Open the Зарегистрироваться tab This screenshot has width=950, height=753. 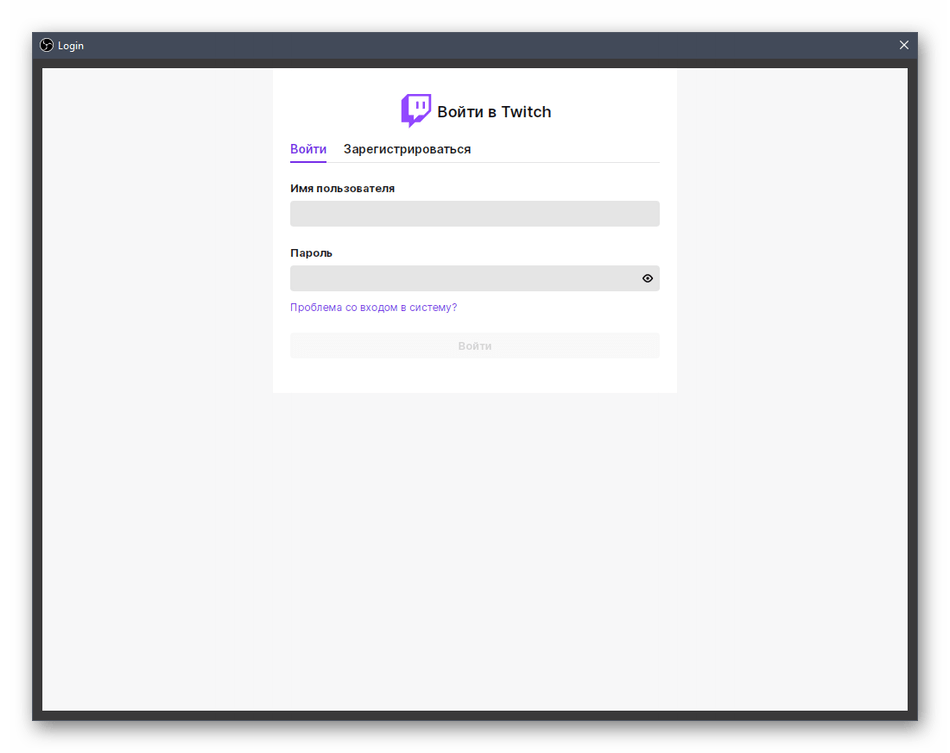point(407,149)
